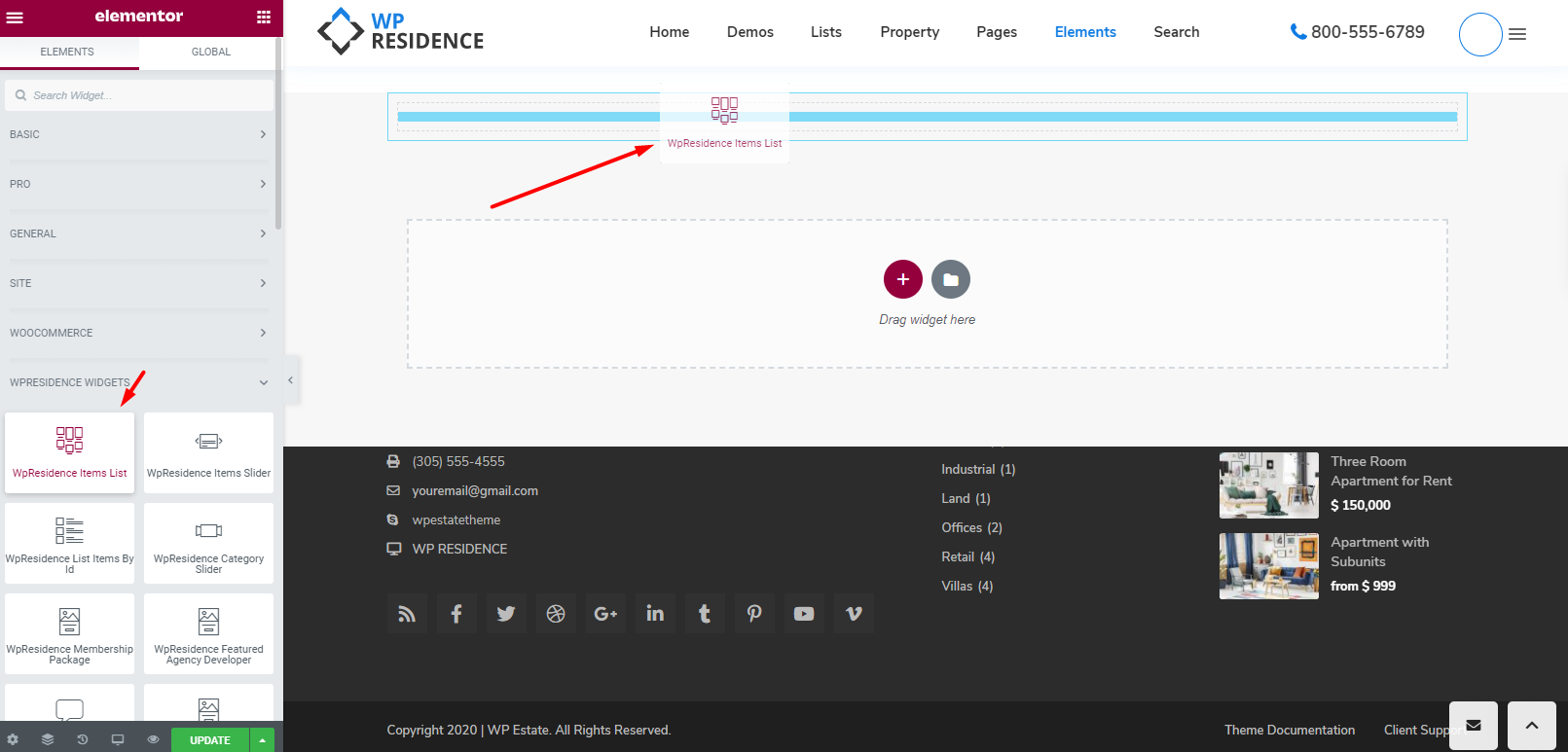This screenshot has width=1568, height=752.
Task: Open Three Room Apartment for Rent thumbnail
Action: click(1269, 485)
